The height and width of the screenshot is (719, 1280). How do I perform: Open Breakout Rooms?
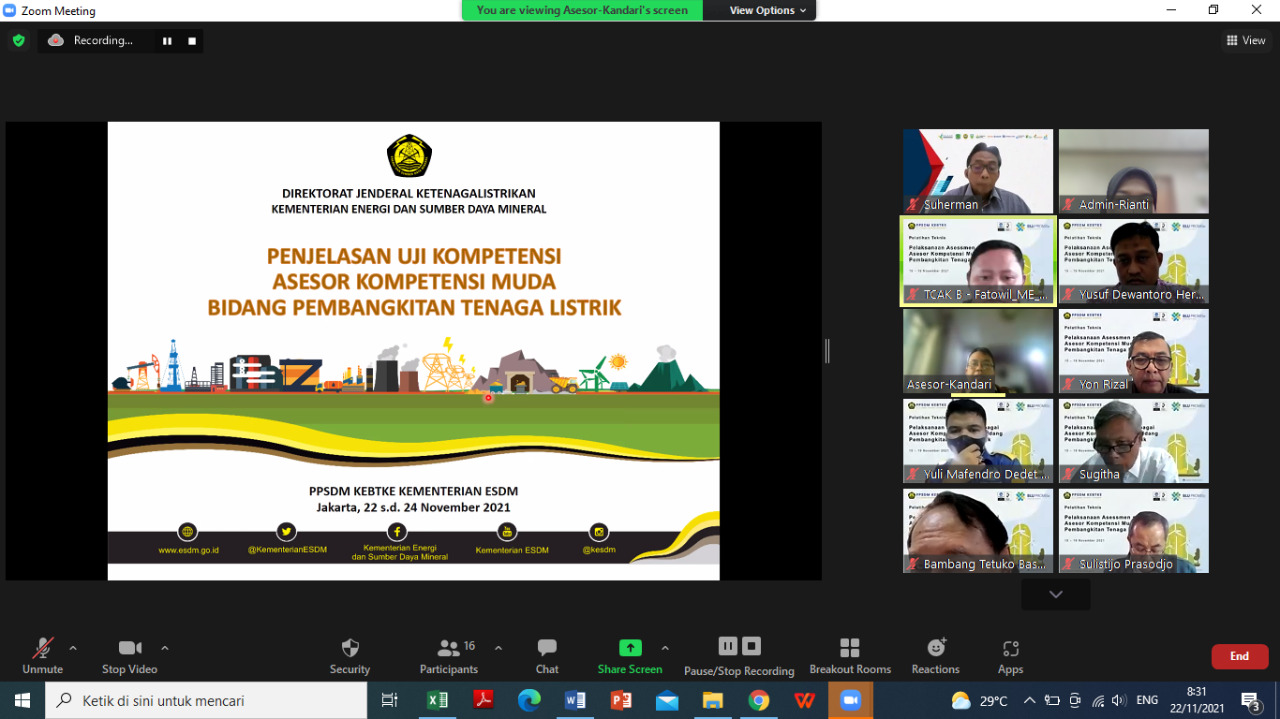(x=850, y=656)
